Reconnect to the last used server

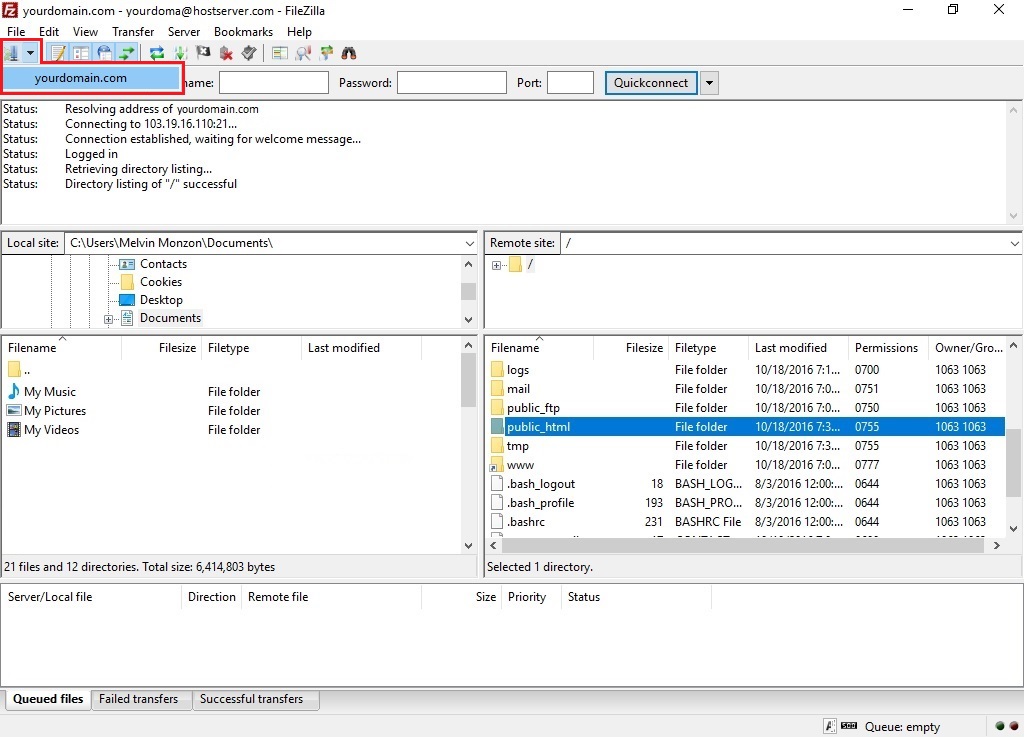click(249, 53)
